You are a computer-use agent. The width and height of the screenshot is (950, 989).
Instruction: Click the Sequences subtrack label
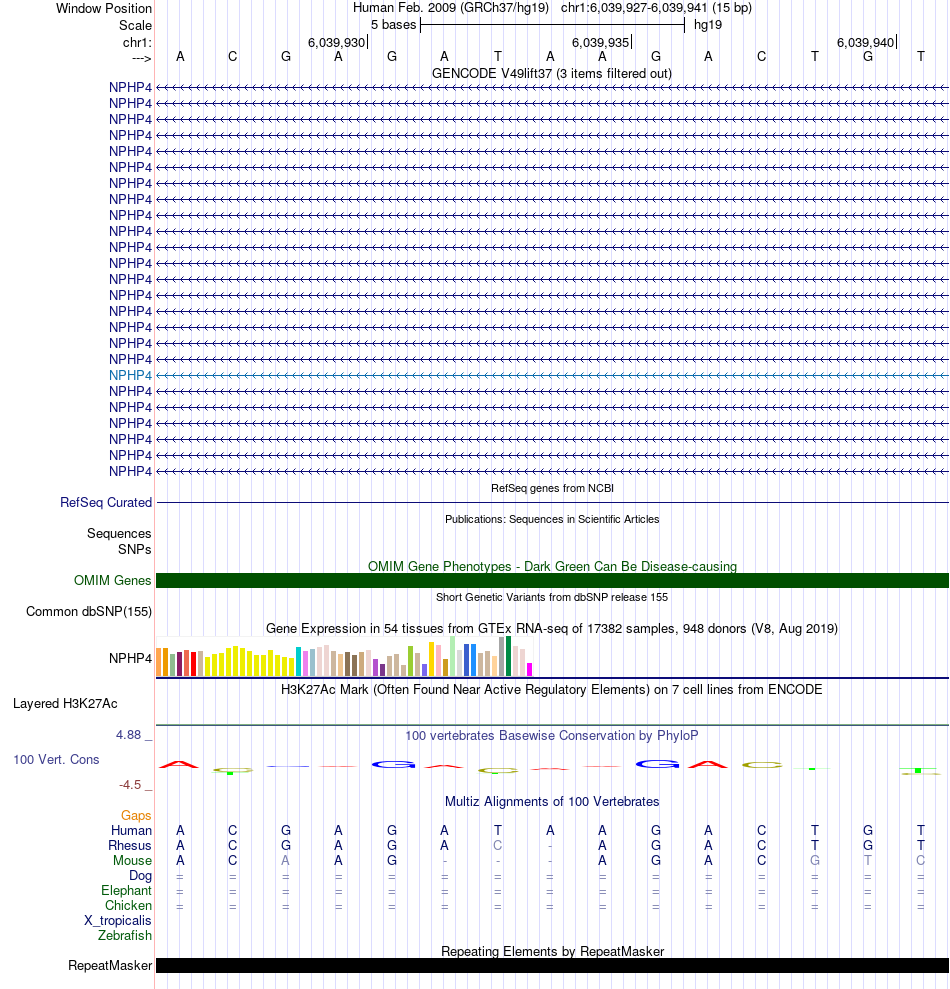point(119,534)
